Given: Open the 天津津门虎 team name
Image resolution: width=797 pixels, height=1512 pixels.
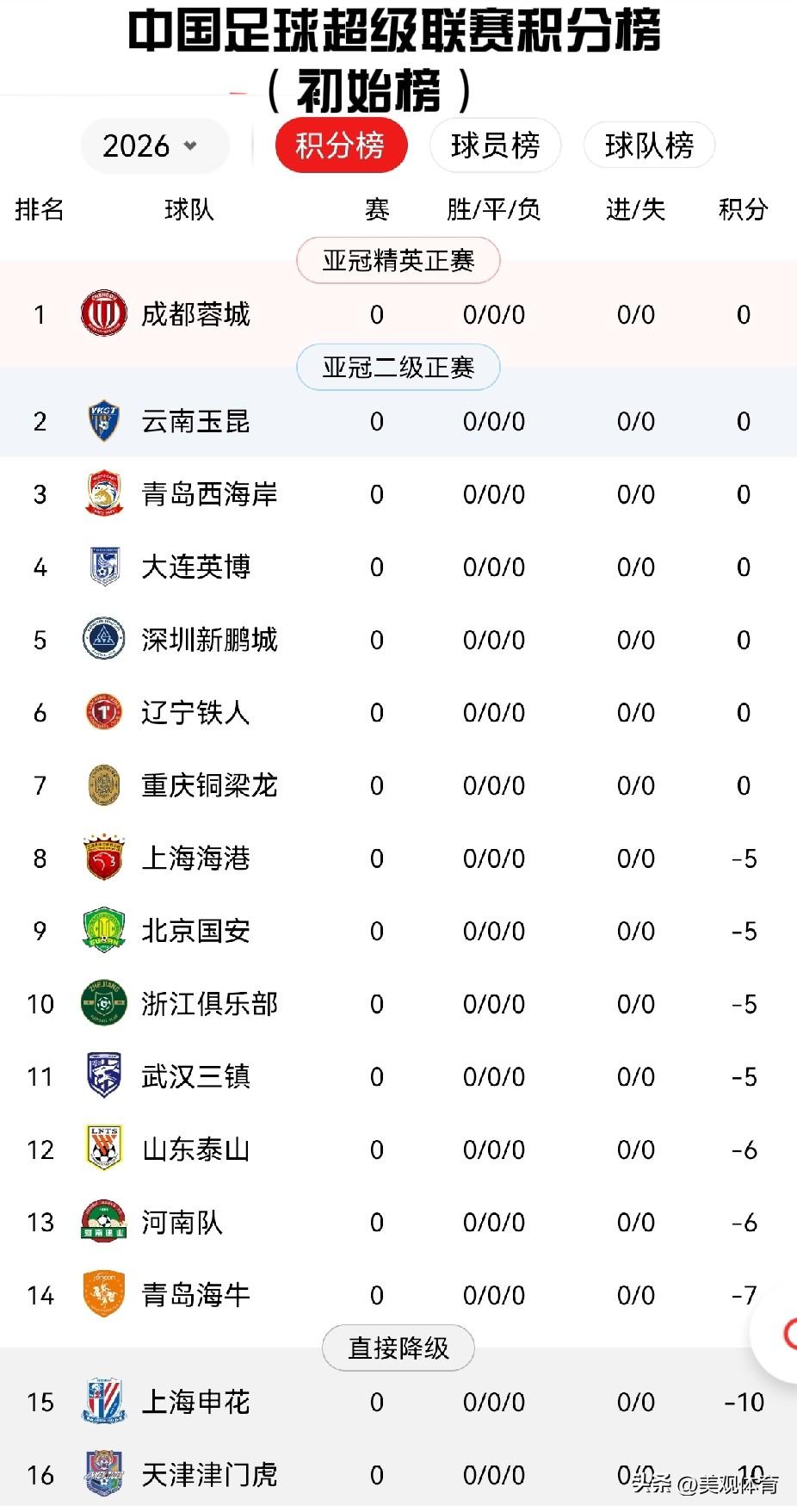Looking at the screenshot, I should coord(209,1475).
